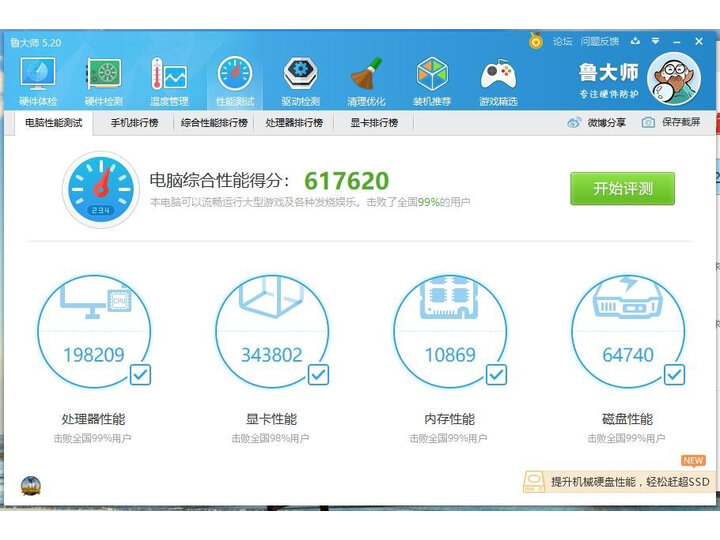Switch to 处理器排行榜 tab
Viewport: 720px width, 540px height.
pos(294,123)
